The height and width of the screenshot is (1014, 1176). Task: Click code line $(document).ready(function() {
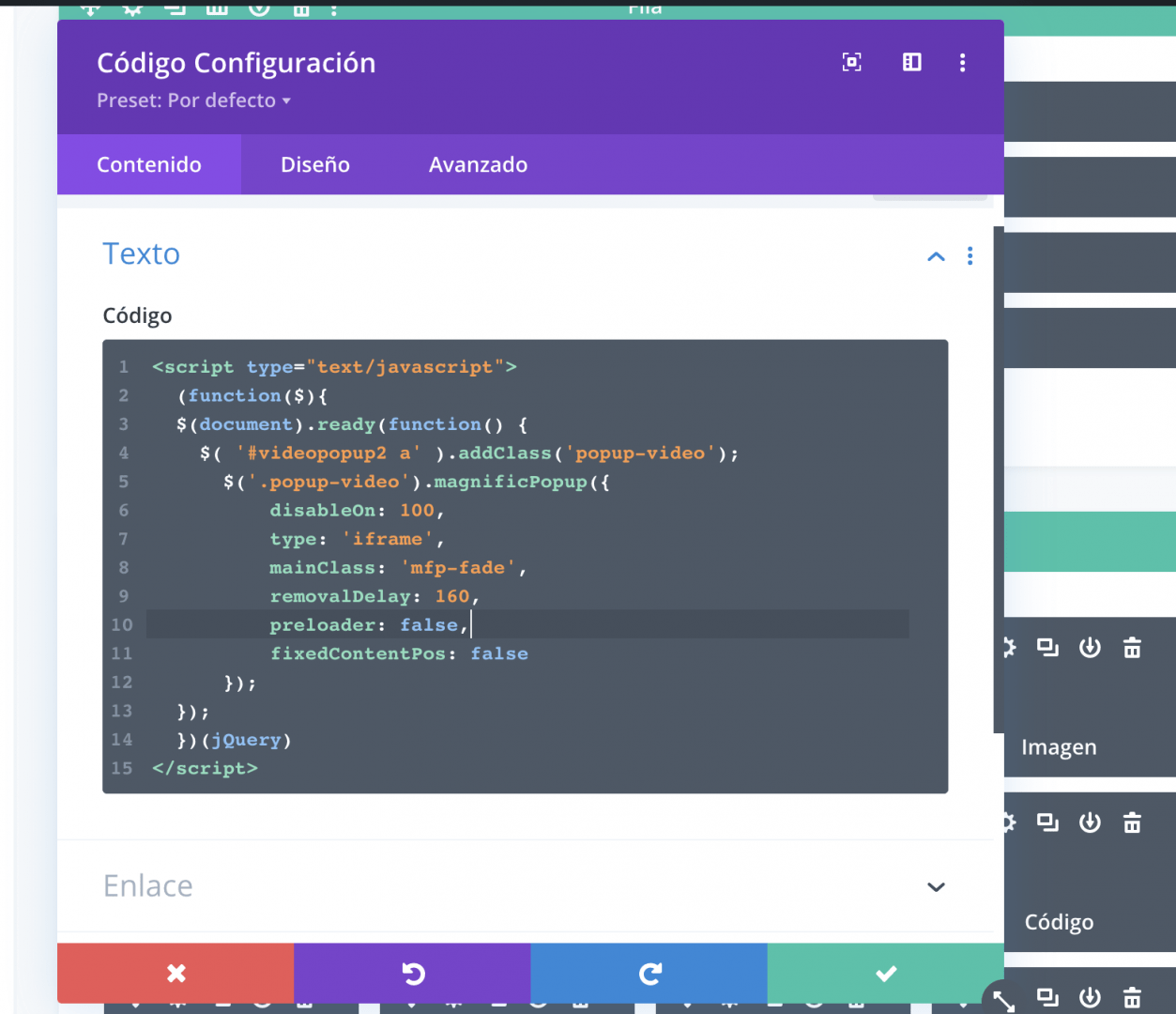click(x=352, y=424)
